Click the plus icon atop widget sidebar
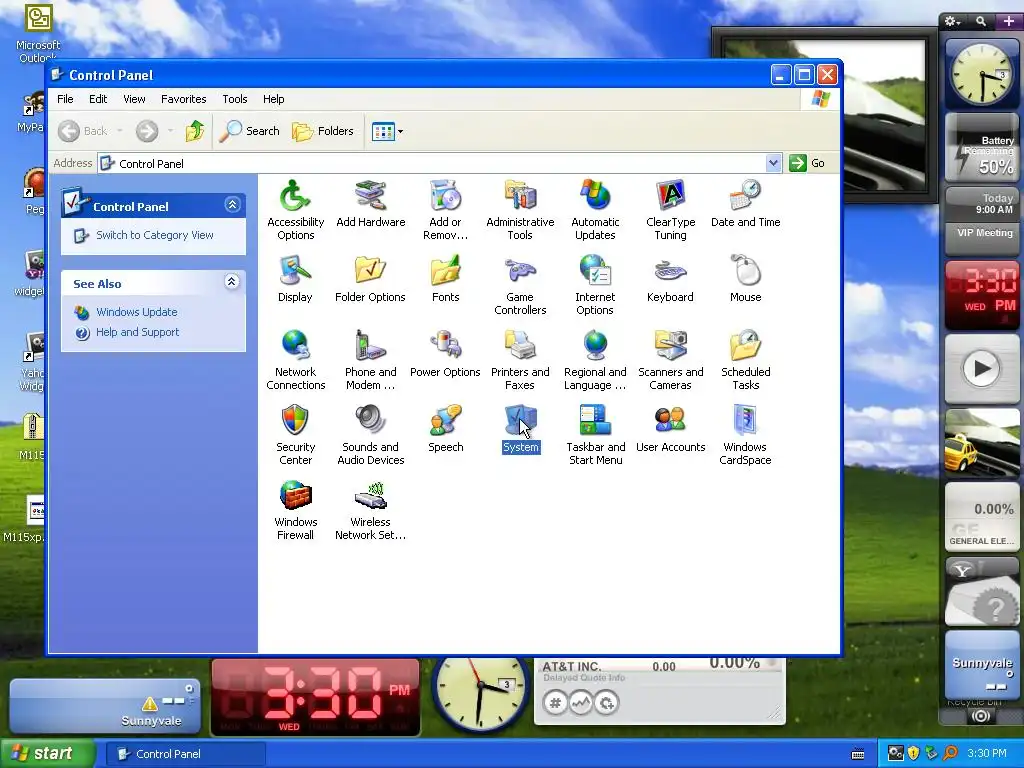This screenshot has width=1024, height=768. point(1008,22)
